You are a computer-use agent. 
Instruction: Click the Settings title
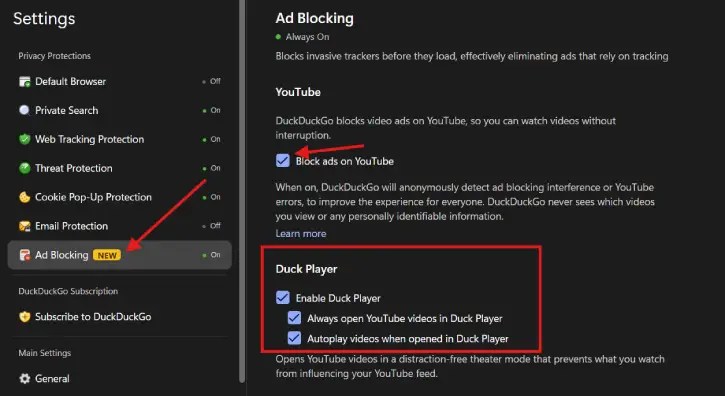pos(44,19)
